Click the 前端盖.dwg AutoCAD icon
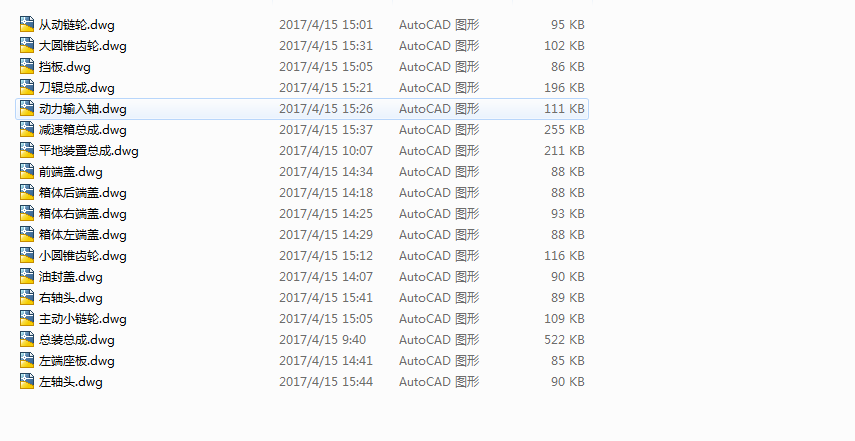This screenshot has width=855, height=441. pos(27,171)
